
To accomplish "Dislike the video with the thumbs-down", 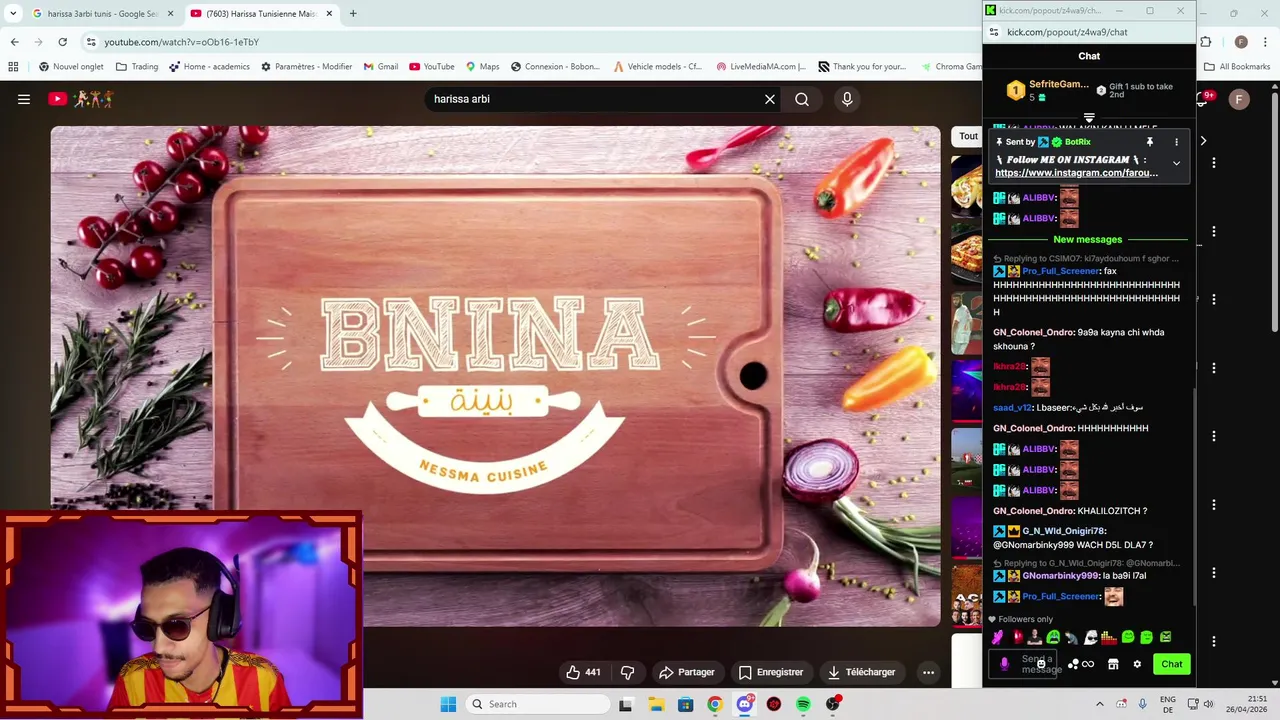I will (x=628, y=672).
